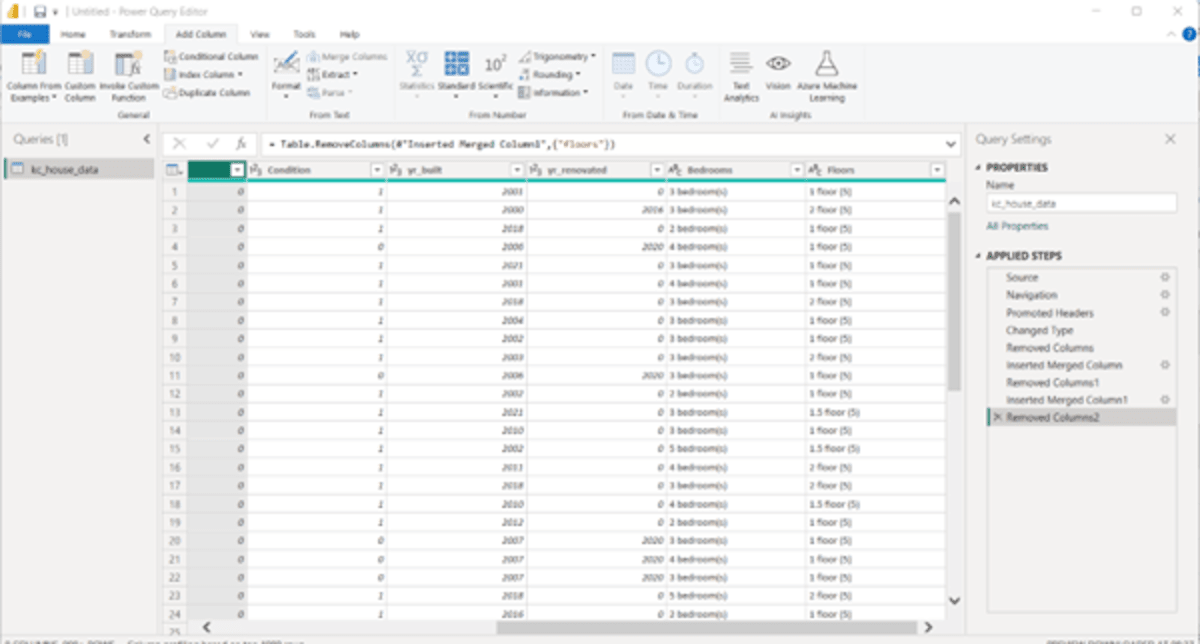
Task: Open settings gear for Navigation step
Action: click(1164, 295)
